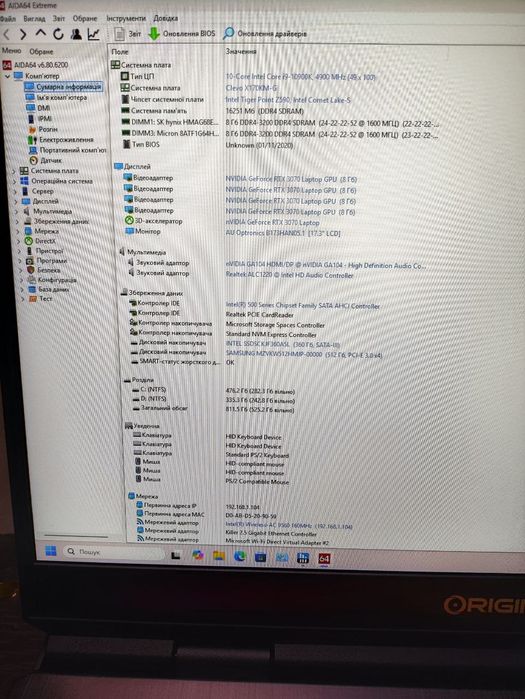525x699 pixels.
Task: Refresh the AIDA64 page
Action: 58,34
